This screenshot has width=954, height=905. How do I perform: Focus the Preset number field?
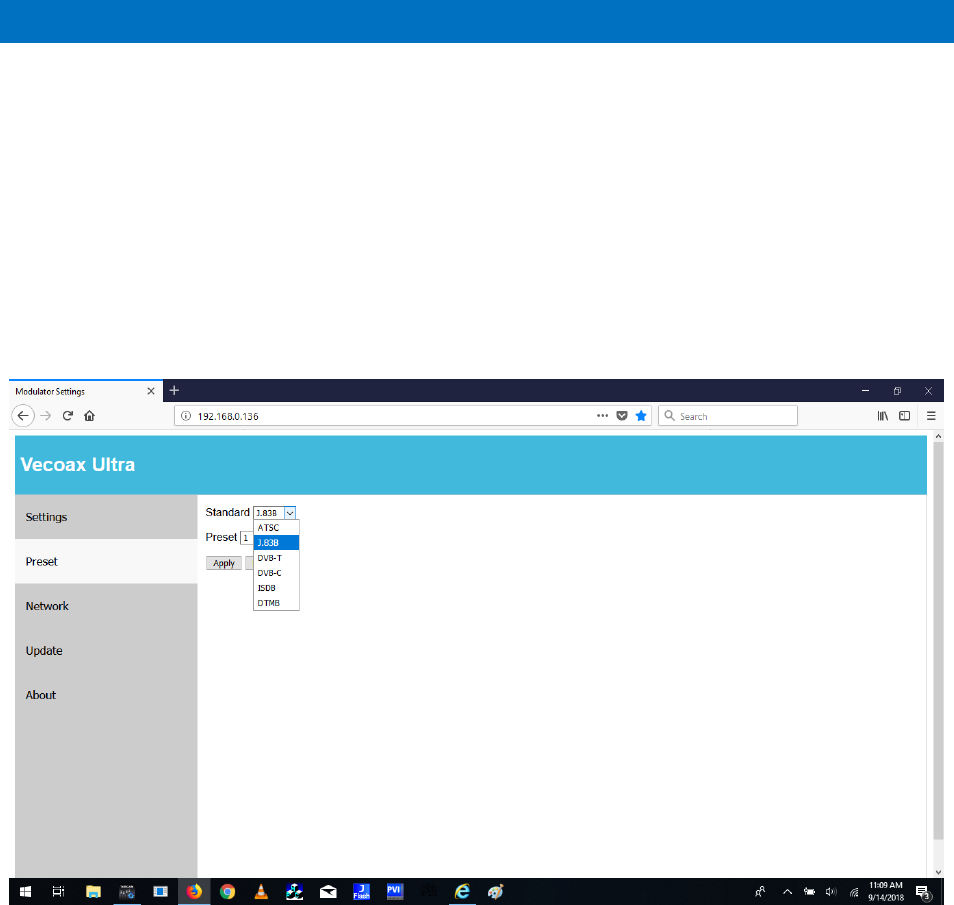pos(246,538)
